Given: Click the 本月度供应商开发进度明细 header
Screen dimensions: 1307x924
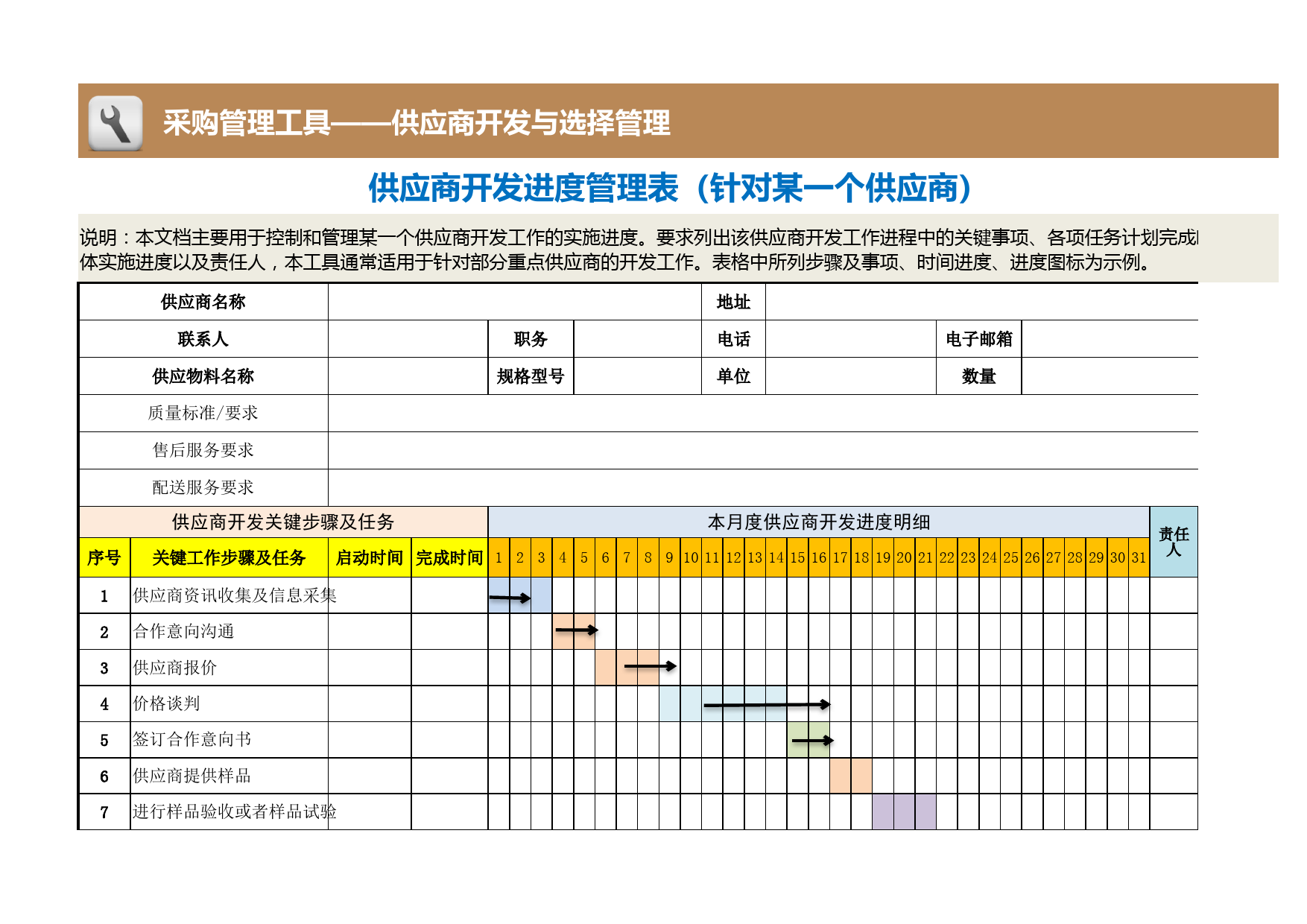Looking at the screenshot, I should [x=819, y=522].
